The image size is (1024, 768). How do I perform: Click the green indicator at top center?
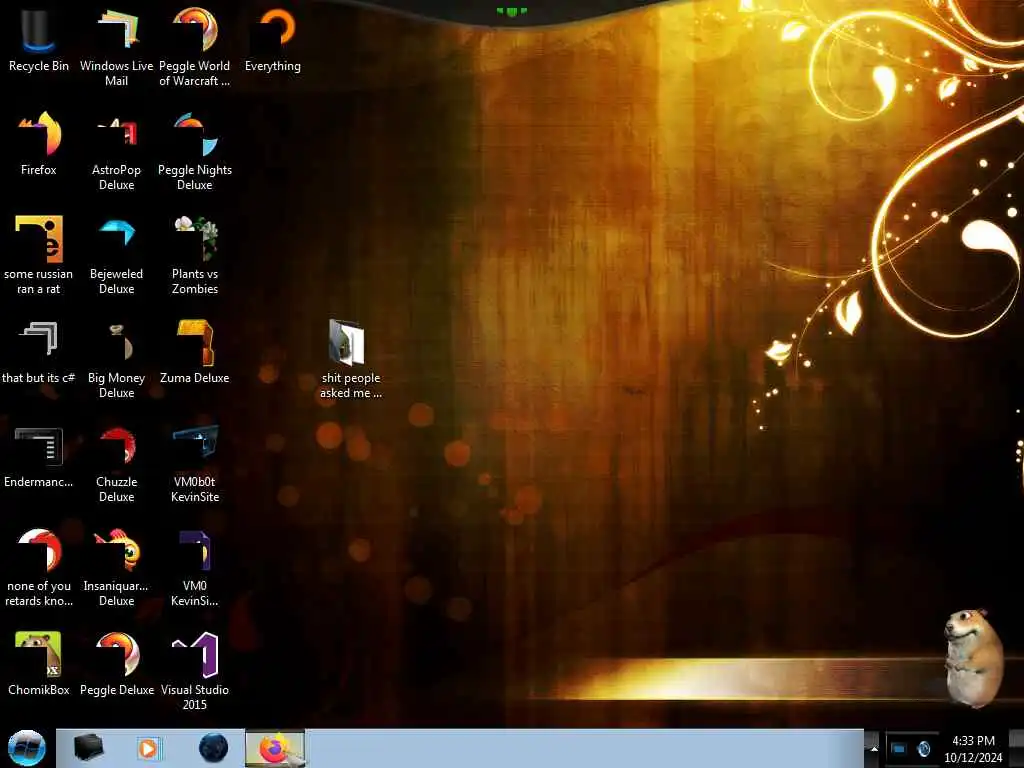point(511,11)
